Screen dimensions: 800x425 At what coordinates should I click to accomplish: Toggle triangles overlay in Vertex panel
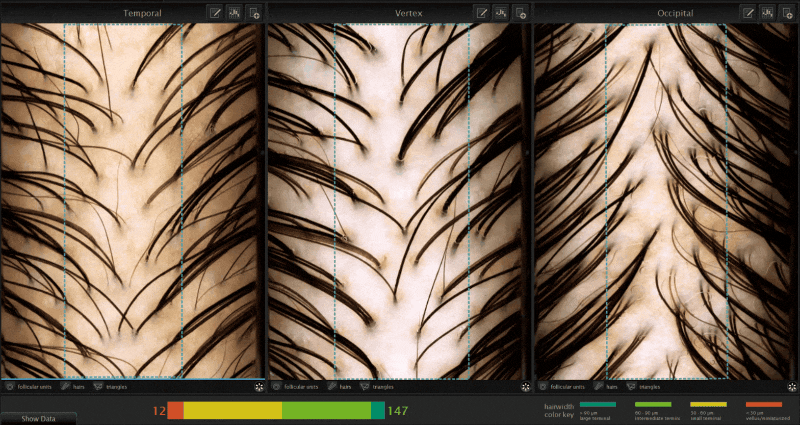(x=377, y=387)
